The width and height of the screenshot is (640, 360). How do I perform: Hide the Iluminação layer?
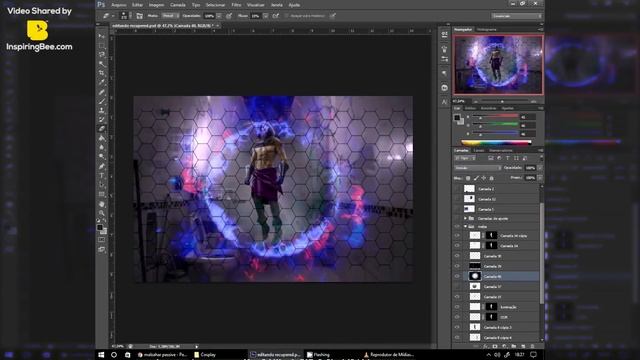pyautogui.click(x=457, y=307)
